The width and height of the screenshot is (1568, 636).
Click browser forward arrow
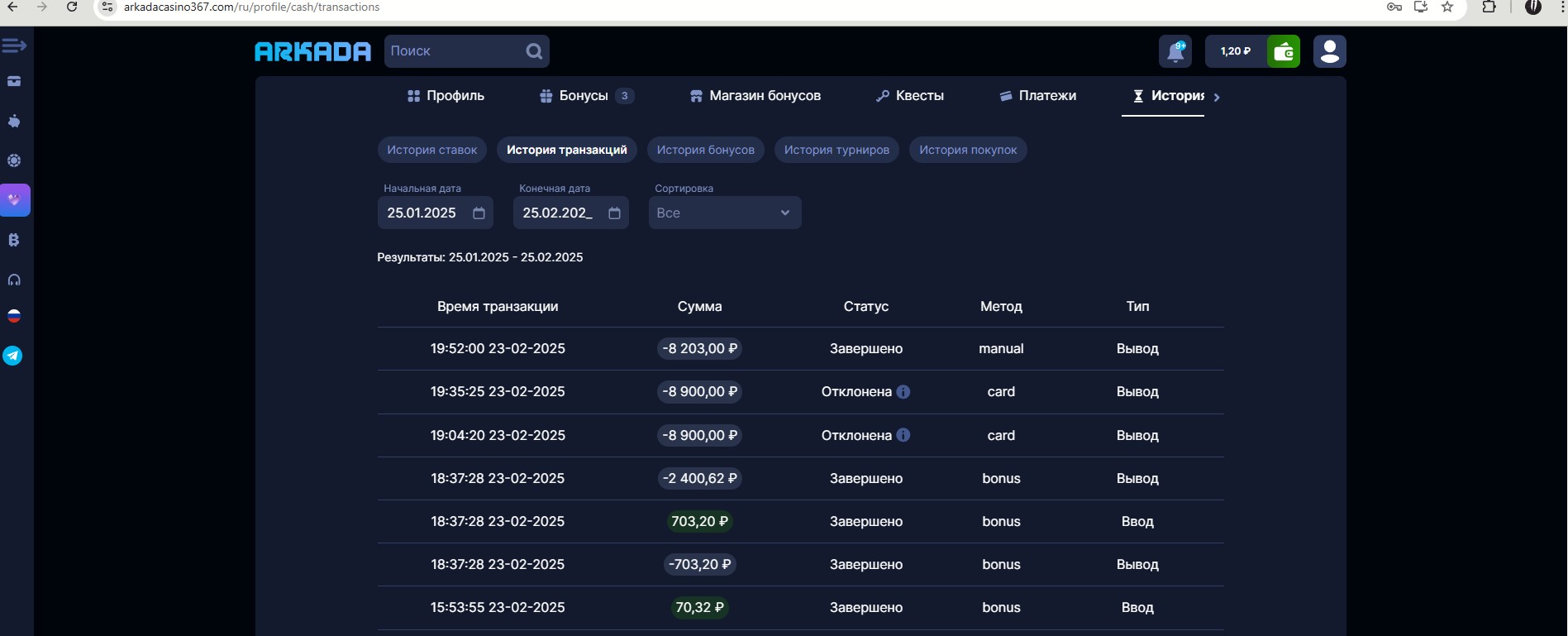point(42,7)
